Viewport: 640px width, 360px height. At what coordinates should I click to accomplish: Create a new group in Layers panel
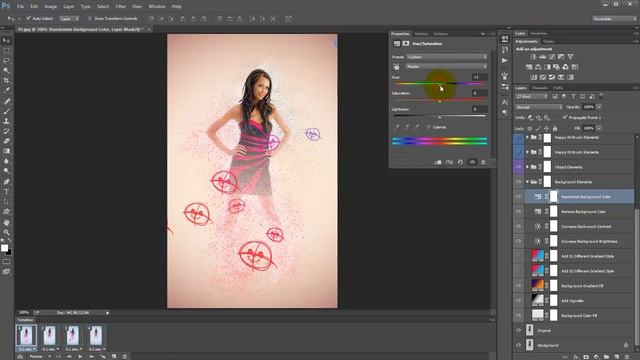pyautogui.click(x=606, y=357)
